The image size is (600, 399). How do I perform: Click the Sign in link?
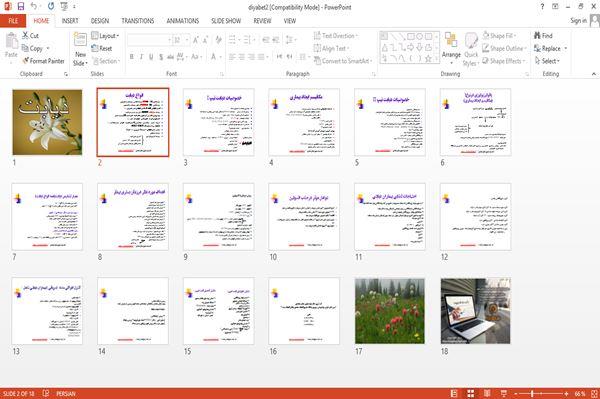[578, 21]
